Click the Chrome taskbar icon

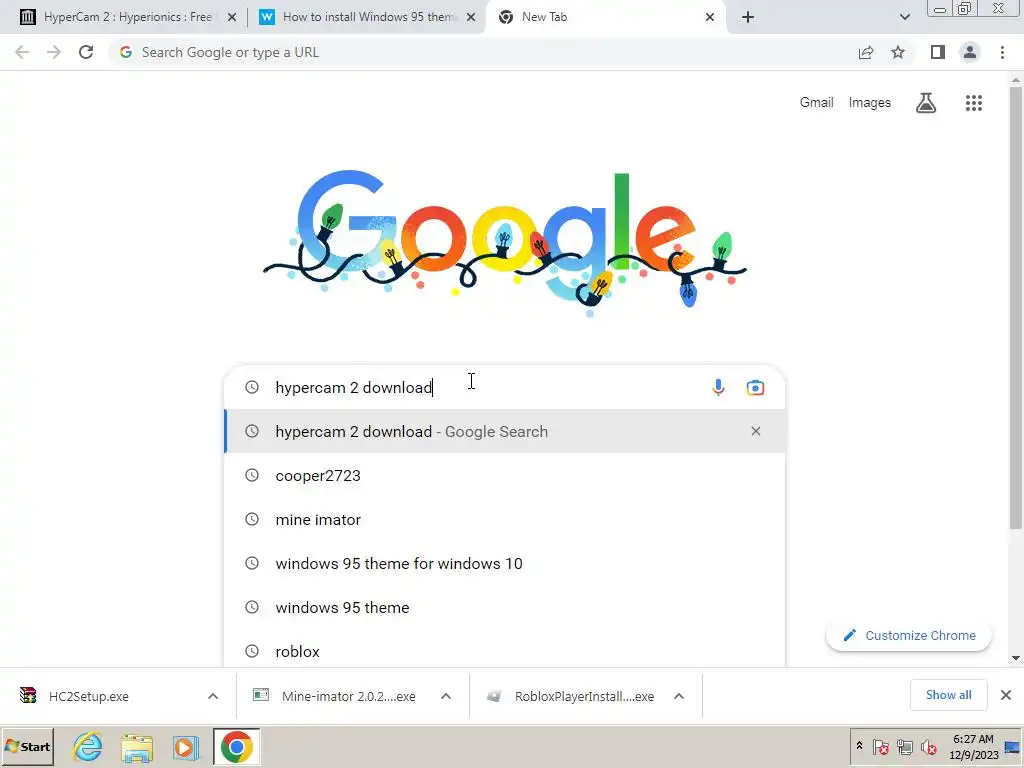pos(236,746)
